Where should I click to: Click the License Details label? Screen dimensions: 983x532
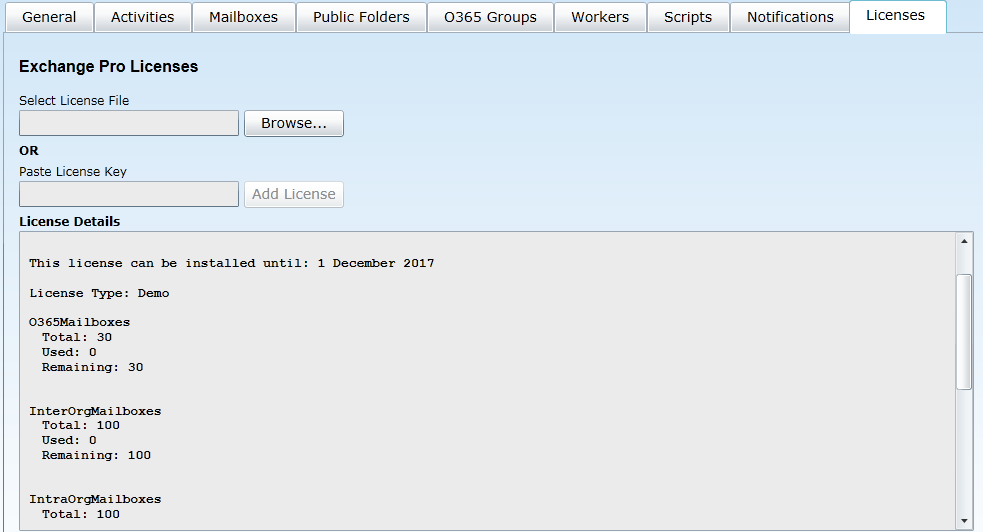click(70, 221)
